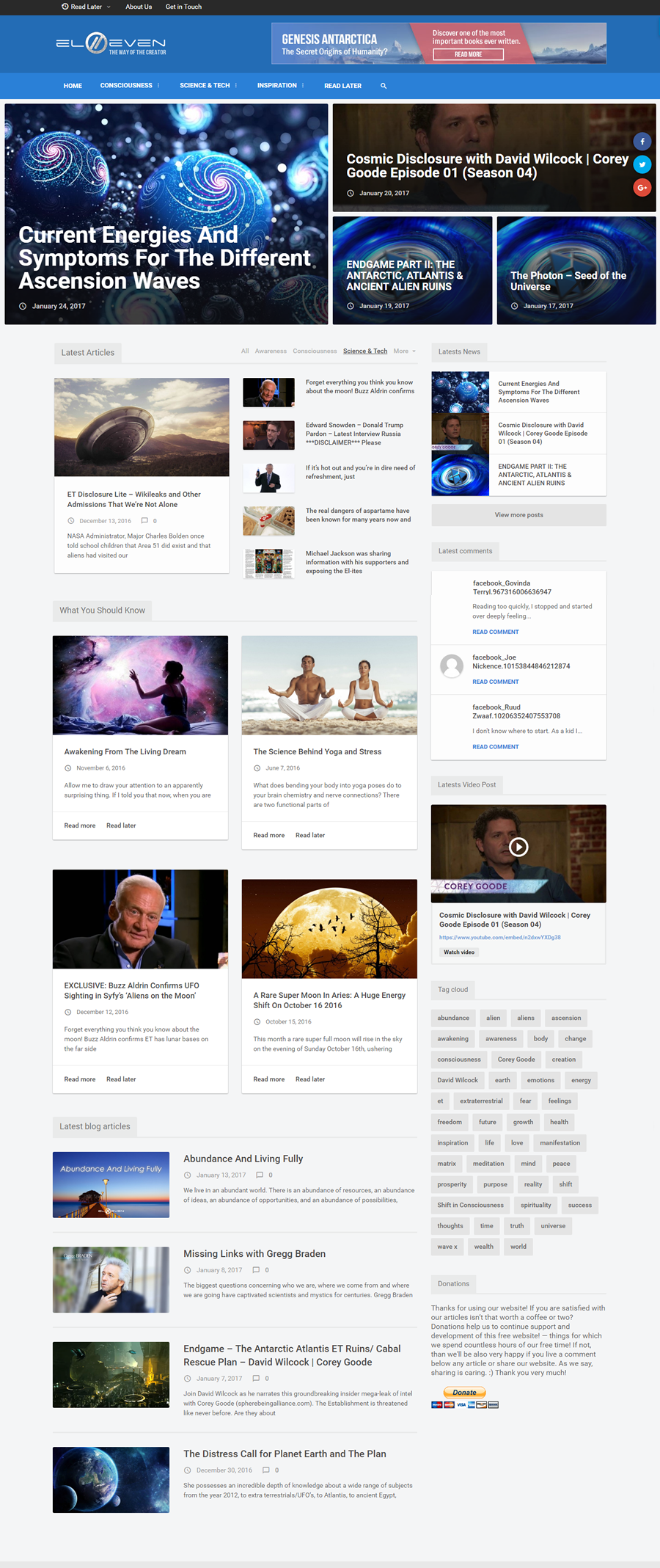Open Endgame Part II featured post
Screen dimensions: 660x1568
(405, 275)
